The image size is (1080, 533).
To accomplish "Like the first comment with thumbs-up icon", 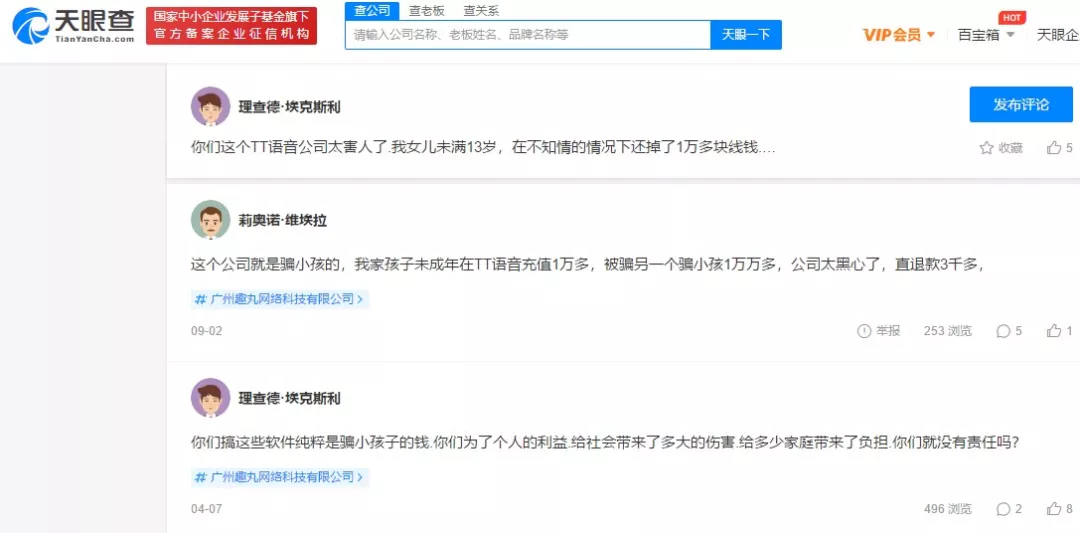I will point(1054,148).
